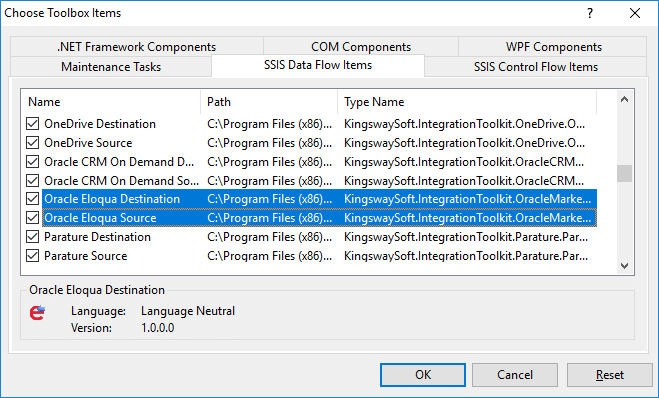Close the Choose Toolbox Items dialog

(635, 13)
